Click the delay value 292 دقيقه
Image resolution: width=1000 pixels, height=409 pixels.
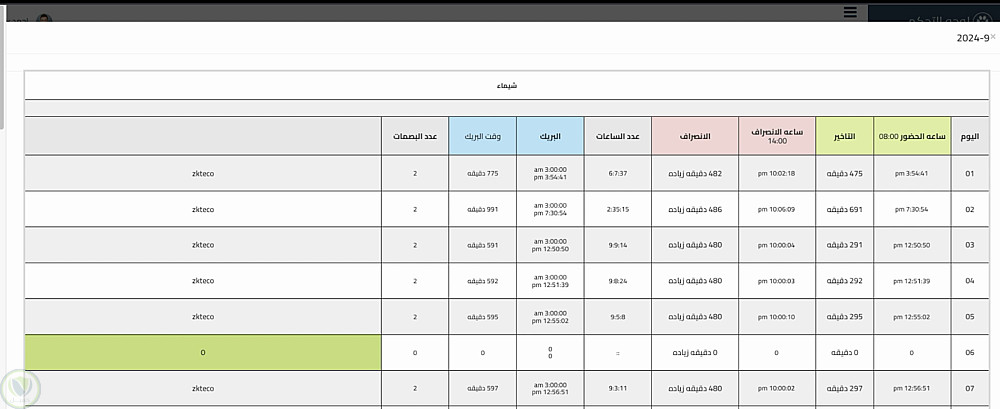tap(844, 281)
